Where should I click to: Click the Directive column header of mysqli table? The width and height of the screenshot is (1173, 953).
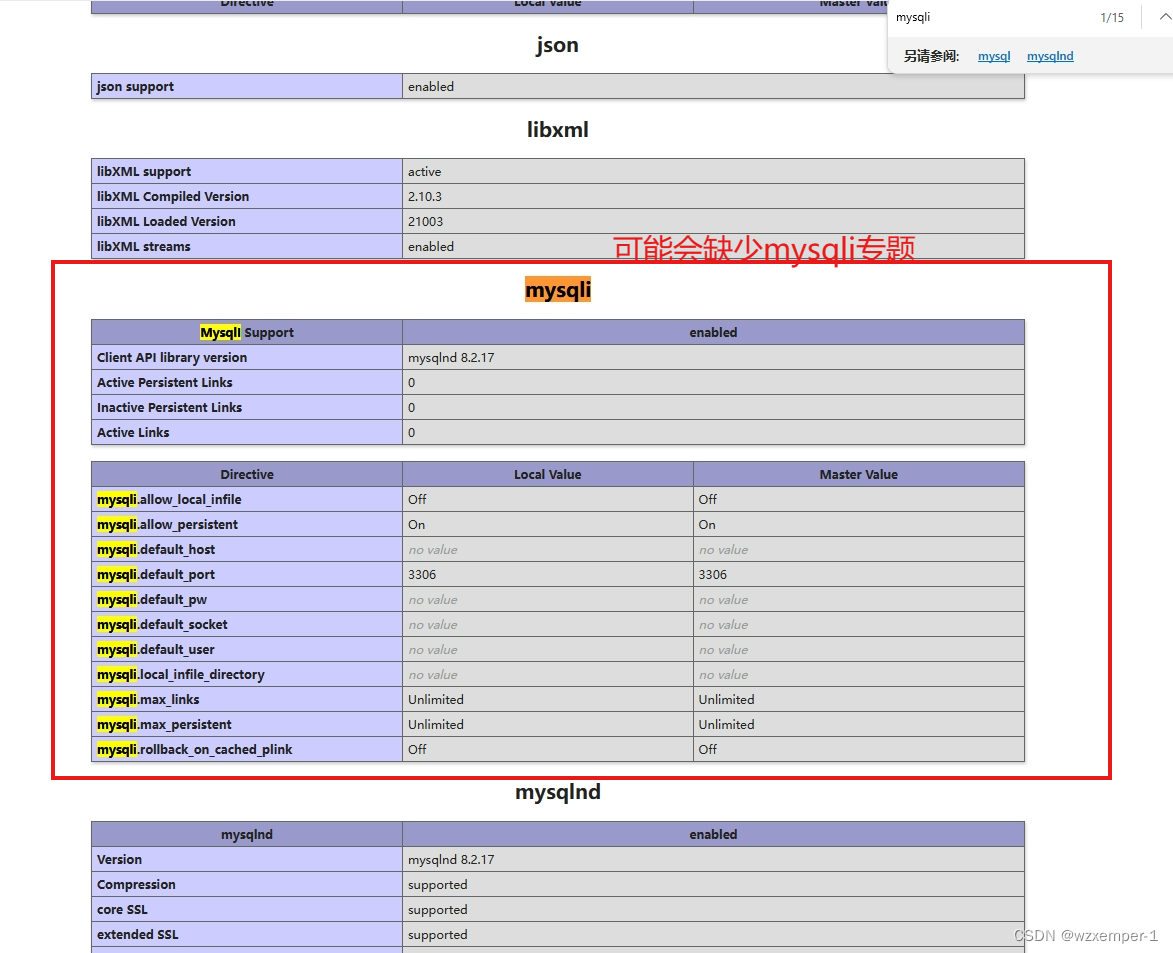tap(246, 474)
